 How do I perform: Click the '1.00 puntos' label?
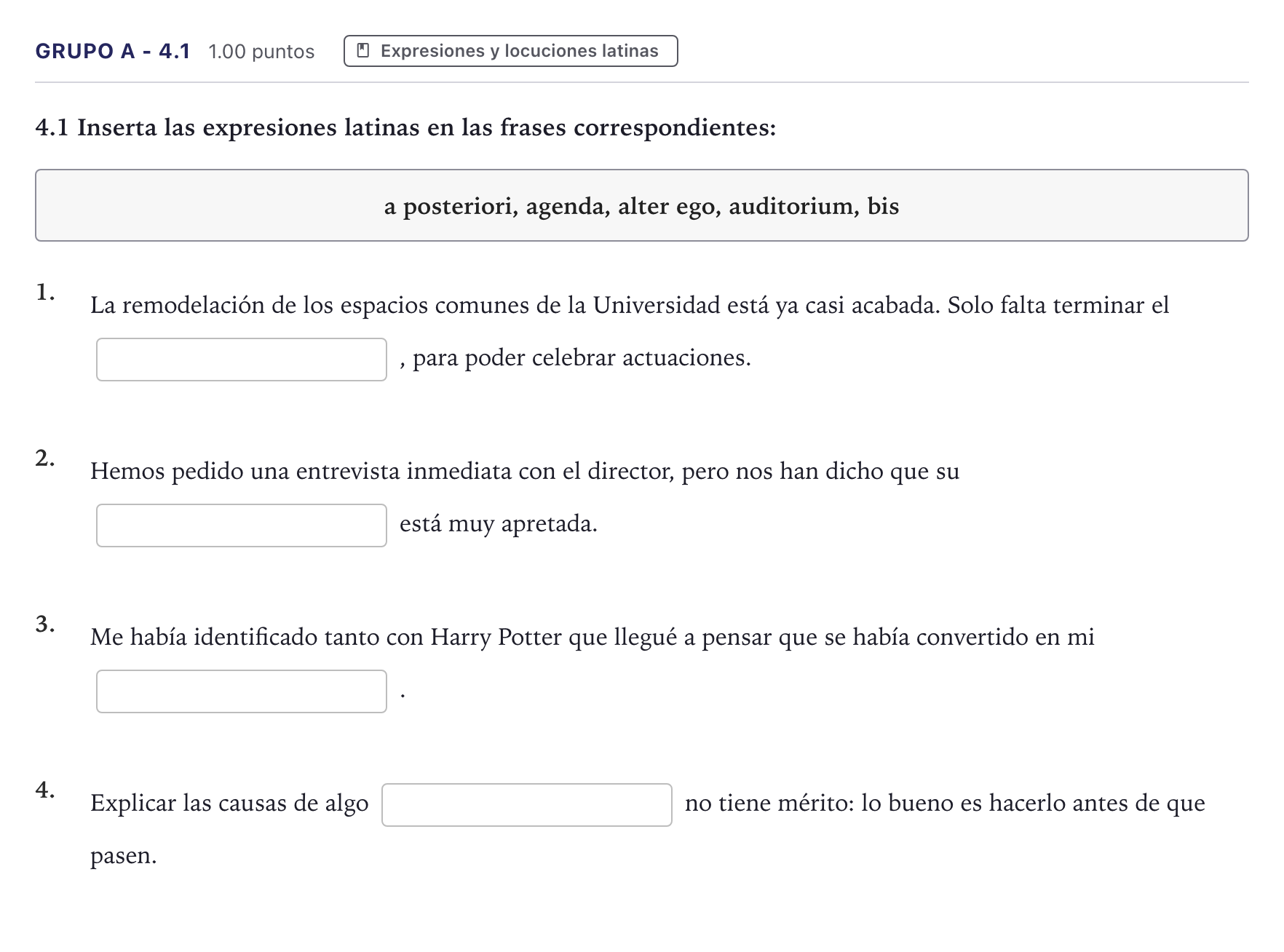pos(261,52)
